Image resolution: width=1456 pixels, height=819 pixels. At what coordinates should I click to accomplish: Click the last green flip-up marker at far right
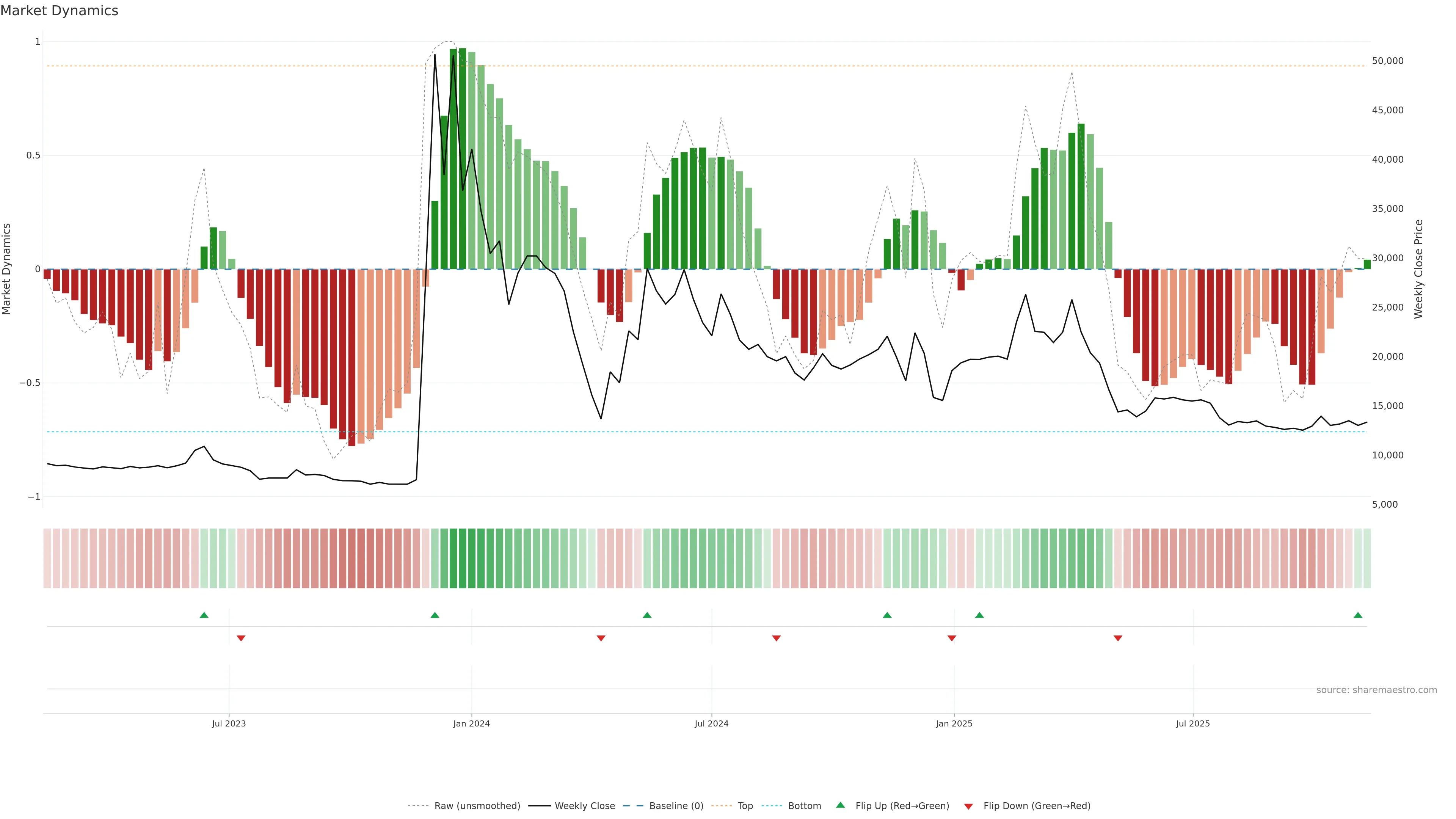point(1358,615)
